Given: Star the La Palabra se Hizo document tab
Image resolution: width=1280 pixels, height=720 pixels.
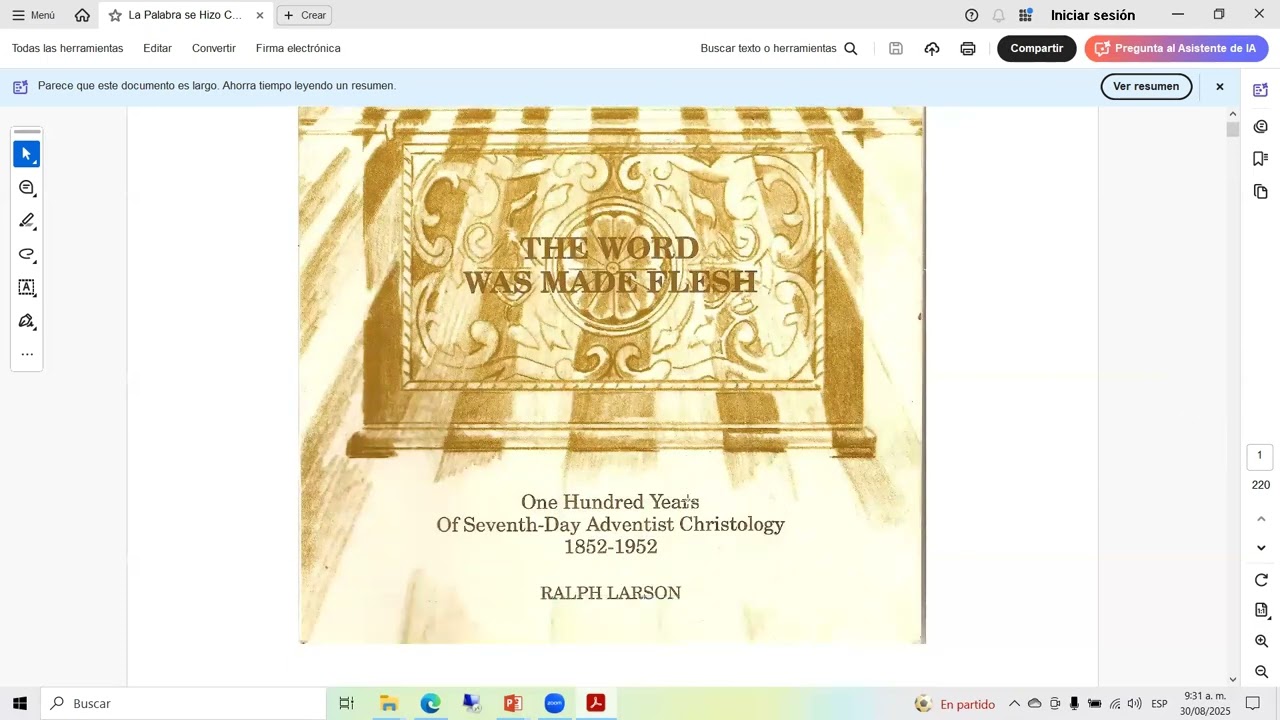Looking at the screenshot, I should pyautogui.click(x=115, y=15).
